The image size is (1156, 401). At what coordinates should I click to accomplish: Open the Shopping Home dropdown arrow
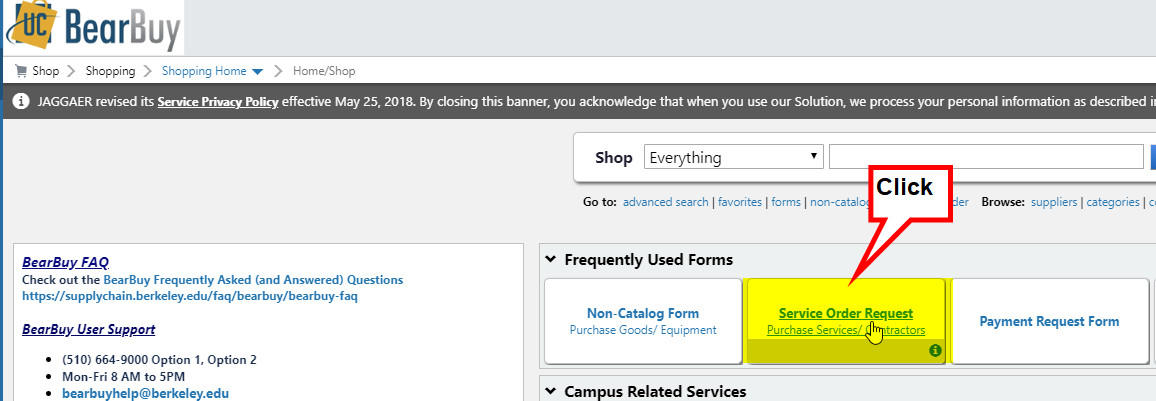click(257, 72)
